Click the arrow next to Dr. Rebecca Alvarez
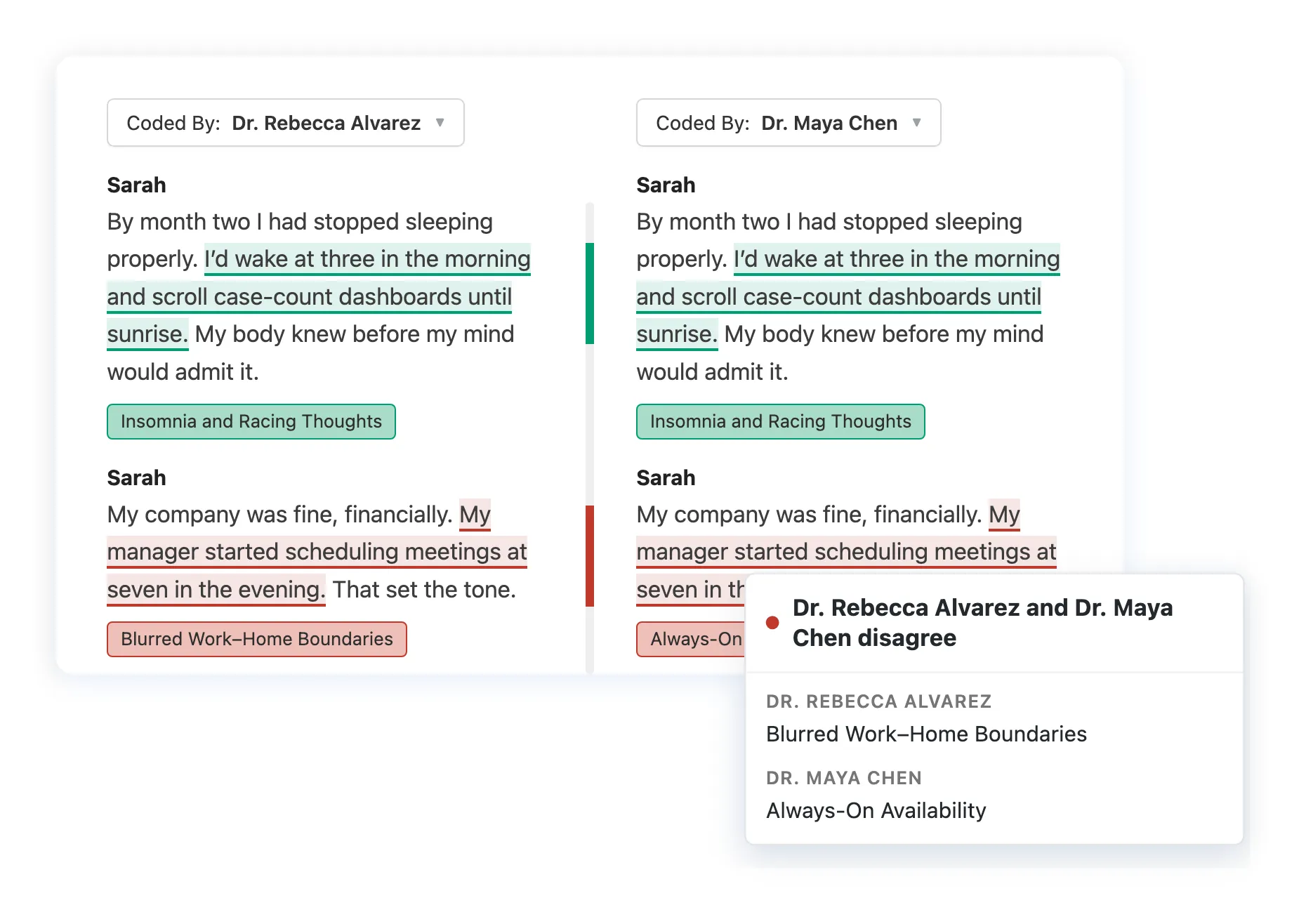The height and width of the screenshot is (924, 1306). coord(440,123)
